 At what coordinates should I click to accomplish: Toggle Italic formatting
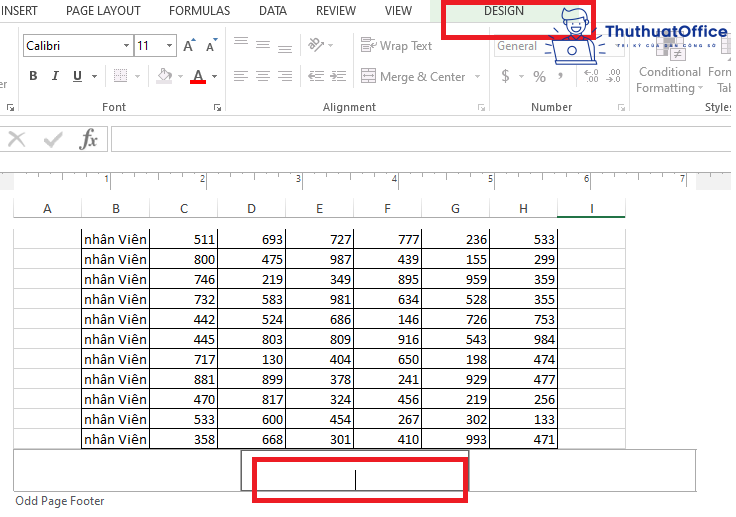coord(55,76)
